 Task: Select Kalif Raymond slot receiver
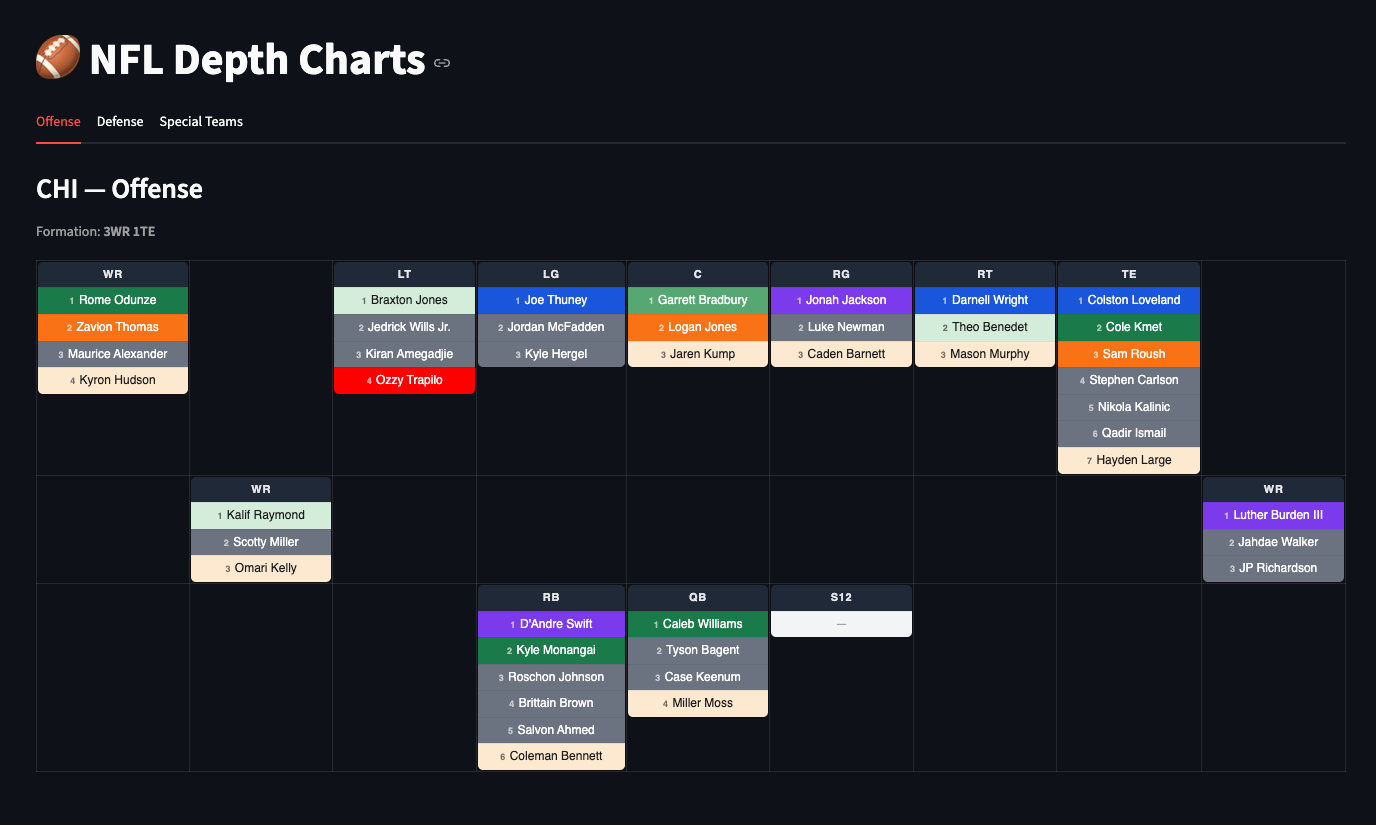[261, 515]
